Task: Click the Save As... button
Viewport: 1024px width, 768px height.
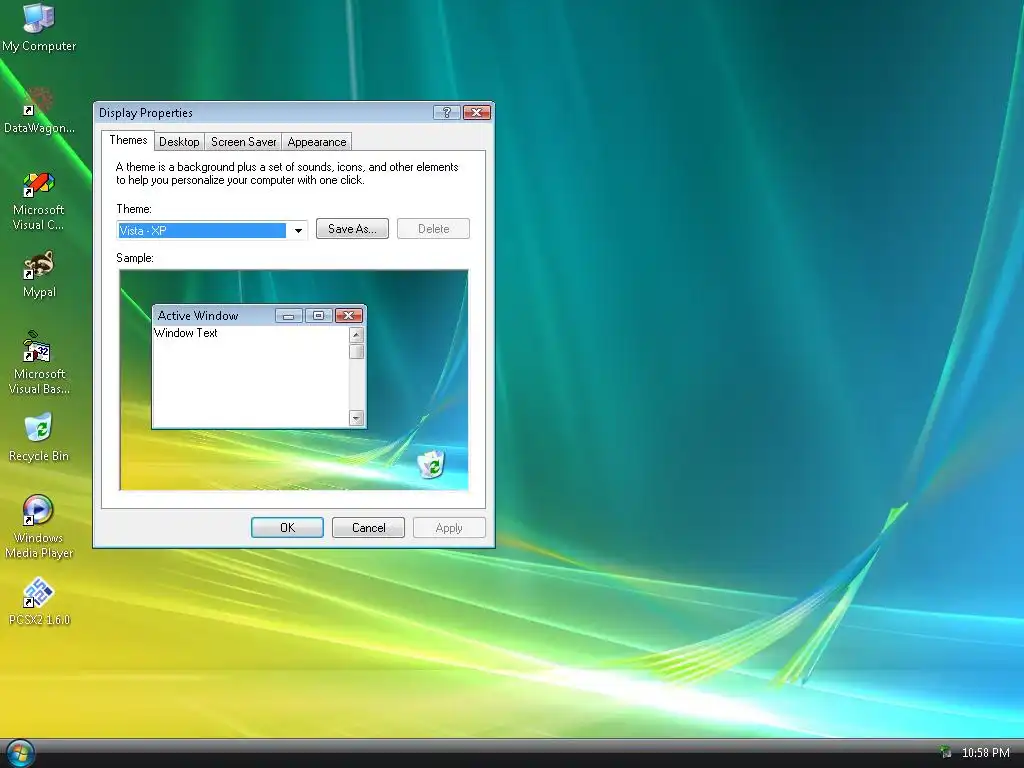Action: pos(352,229)
